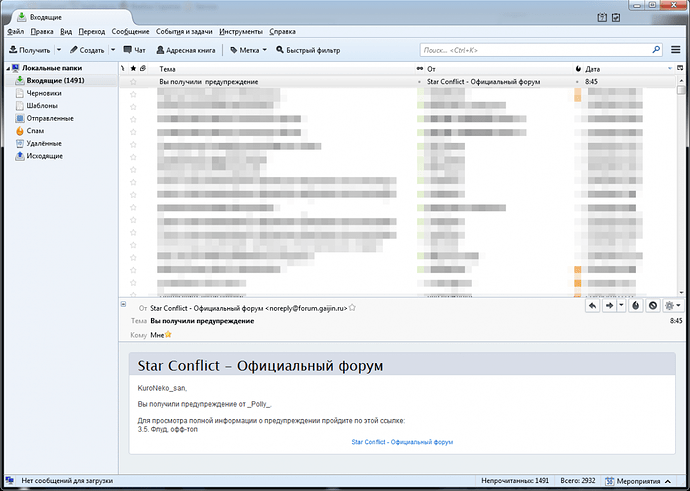Open the События и задачи menu

click(x=184, y=32)
